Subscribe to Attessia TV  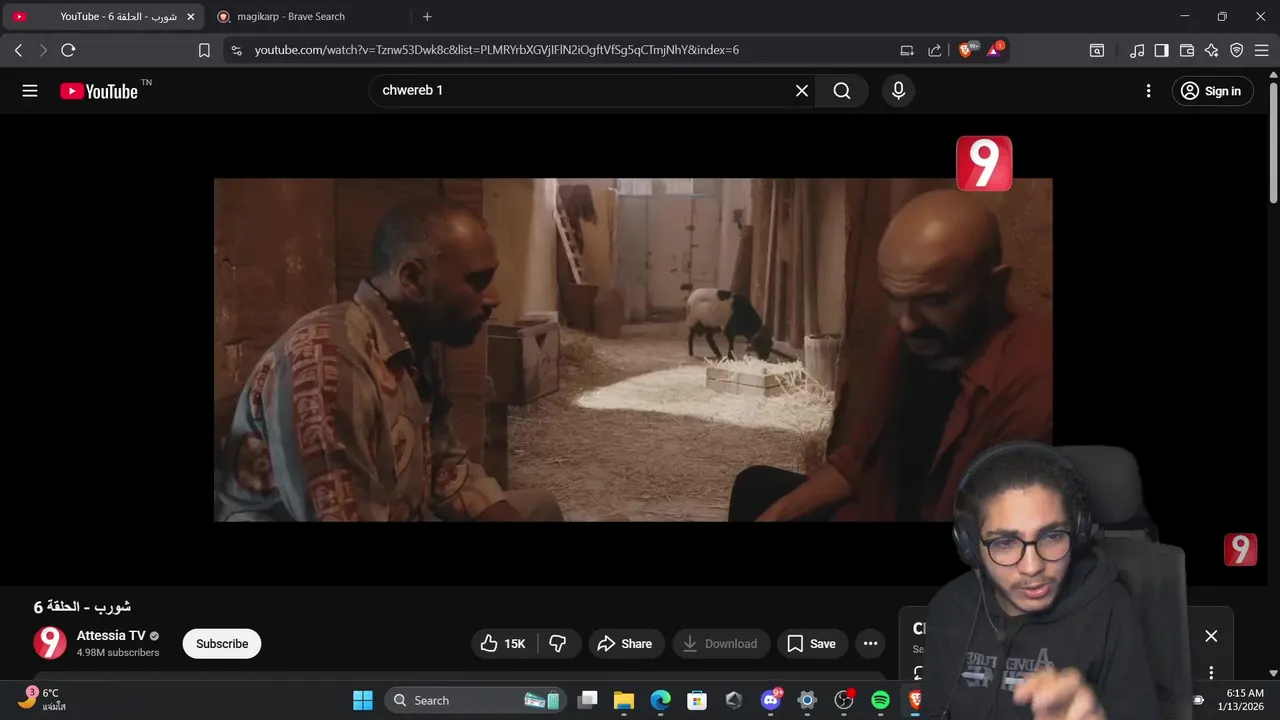(222, 644)
